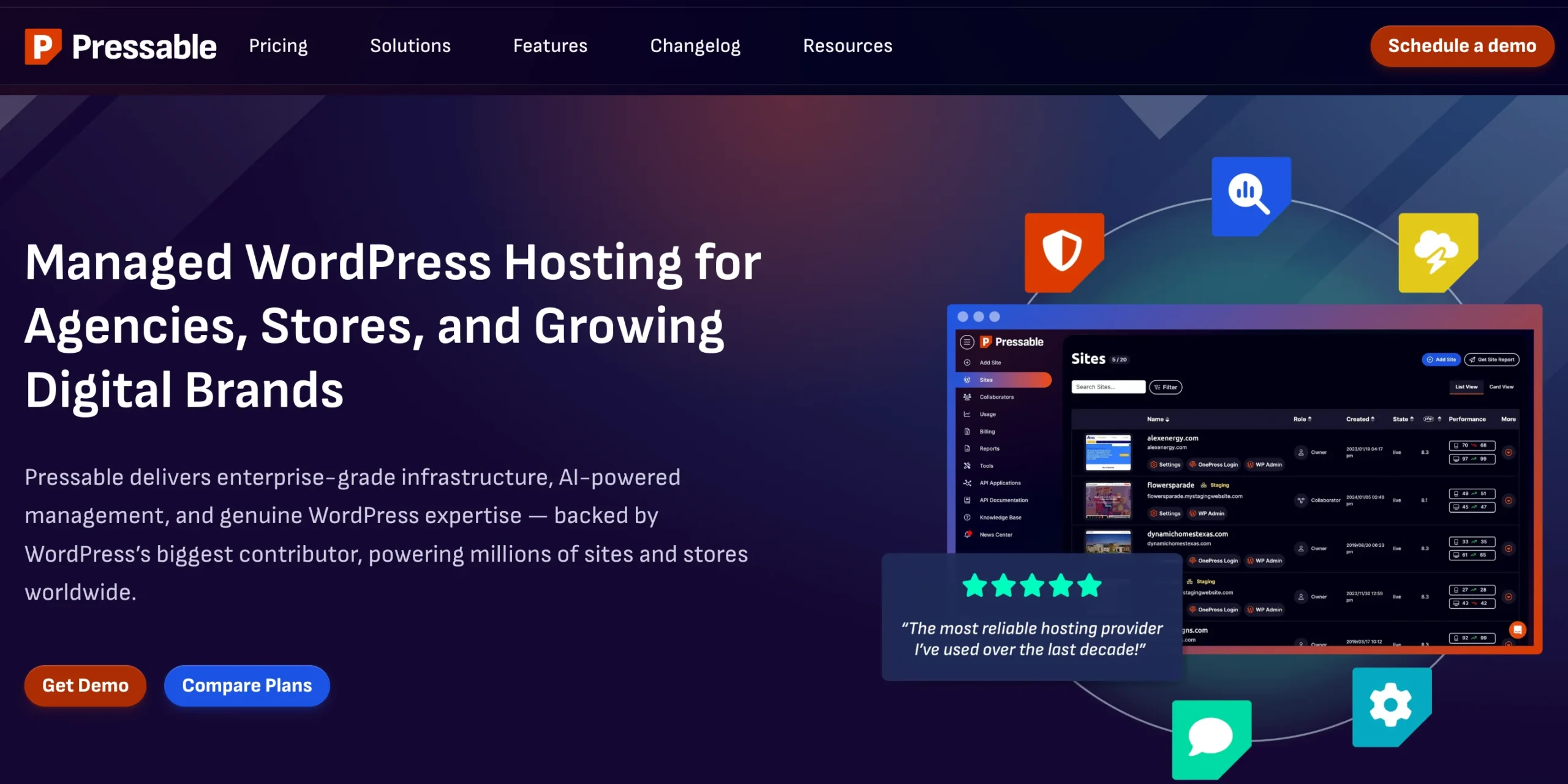Image resolution: width=1568 pixels, height=784 pixels.
Task: Sort the sites table by Name column
Action: point(1158,420)
